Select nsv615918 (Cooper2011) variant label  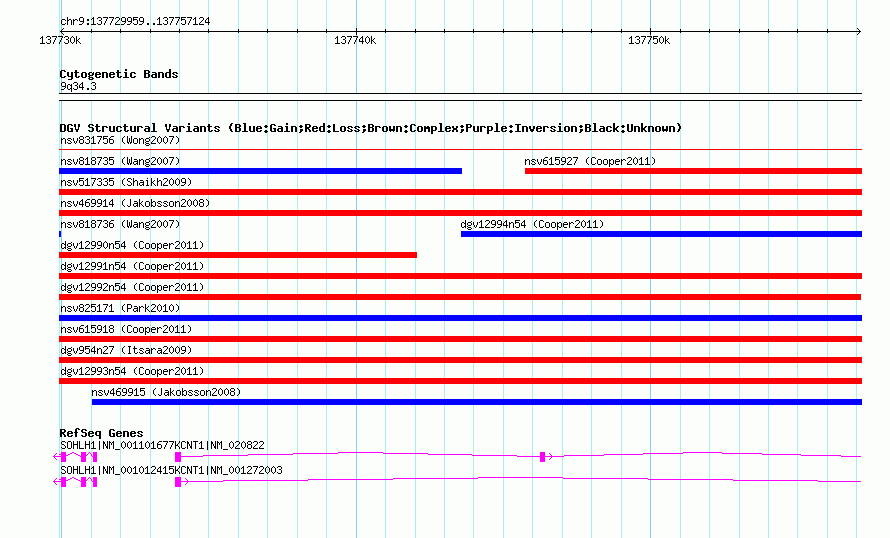[x=126, y=329]
